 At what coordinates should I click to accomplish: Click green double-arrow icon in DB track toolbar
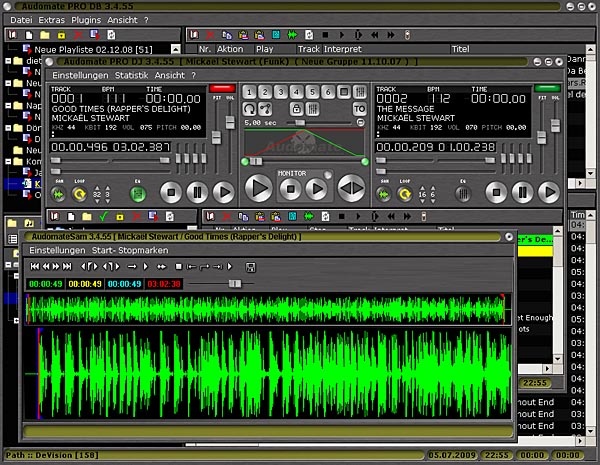pos(292,35)
